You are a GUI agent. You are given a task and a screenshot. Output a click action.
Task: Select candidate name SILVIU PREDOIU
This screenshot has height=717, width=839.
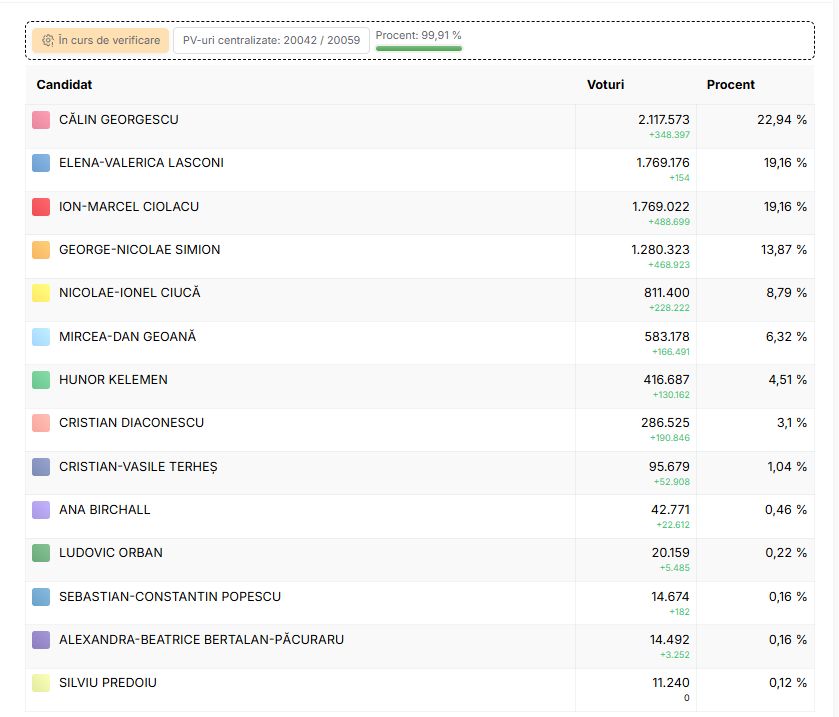(108, 683)
